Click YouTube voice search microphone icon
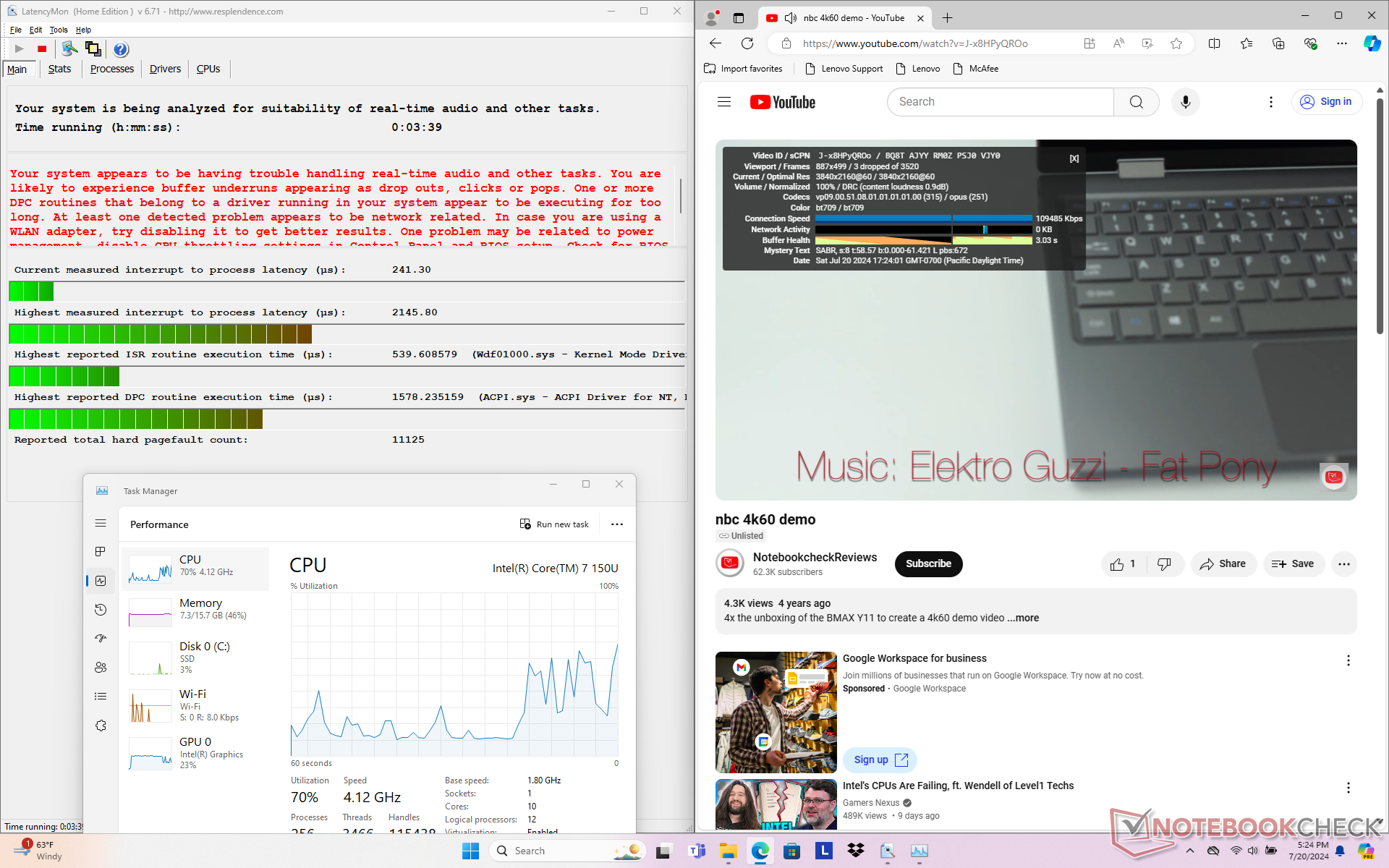The width and height of the screenshot is (1389, 868). 1185,102
